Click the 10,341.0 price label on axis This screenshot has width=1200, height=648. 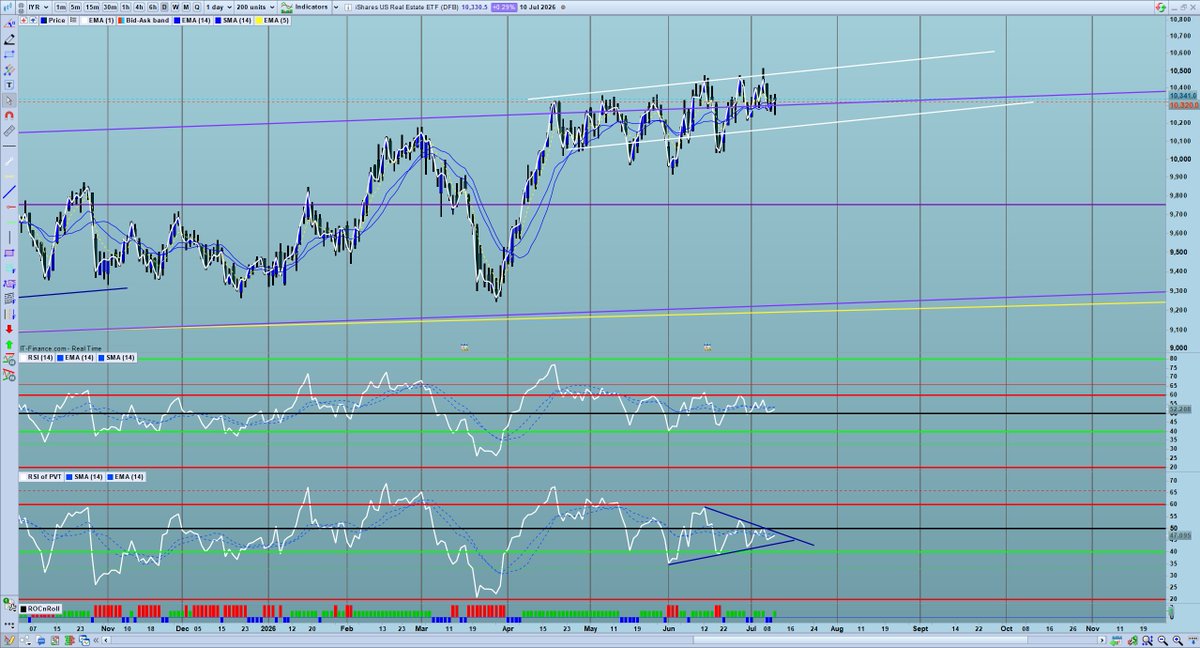point(1182,96)
